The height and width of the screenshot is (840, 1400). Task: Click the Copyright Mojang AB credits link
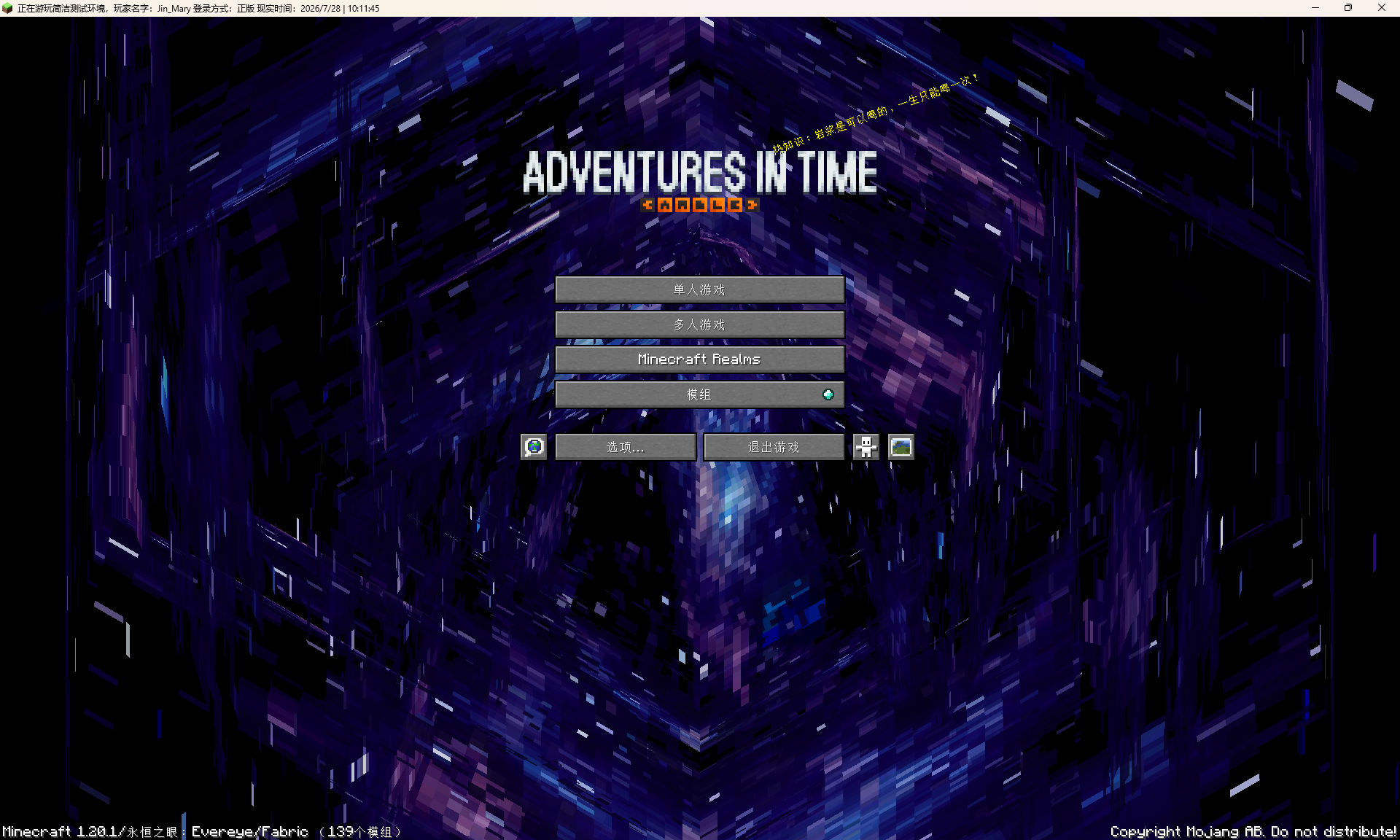(1253, 831)
